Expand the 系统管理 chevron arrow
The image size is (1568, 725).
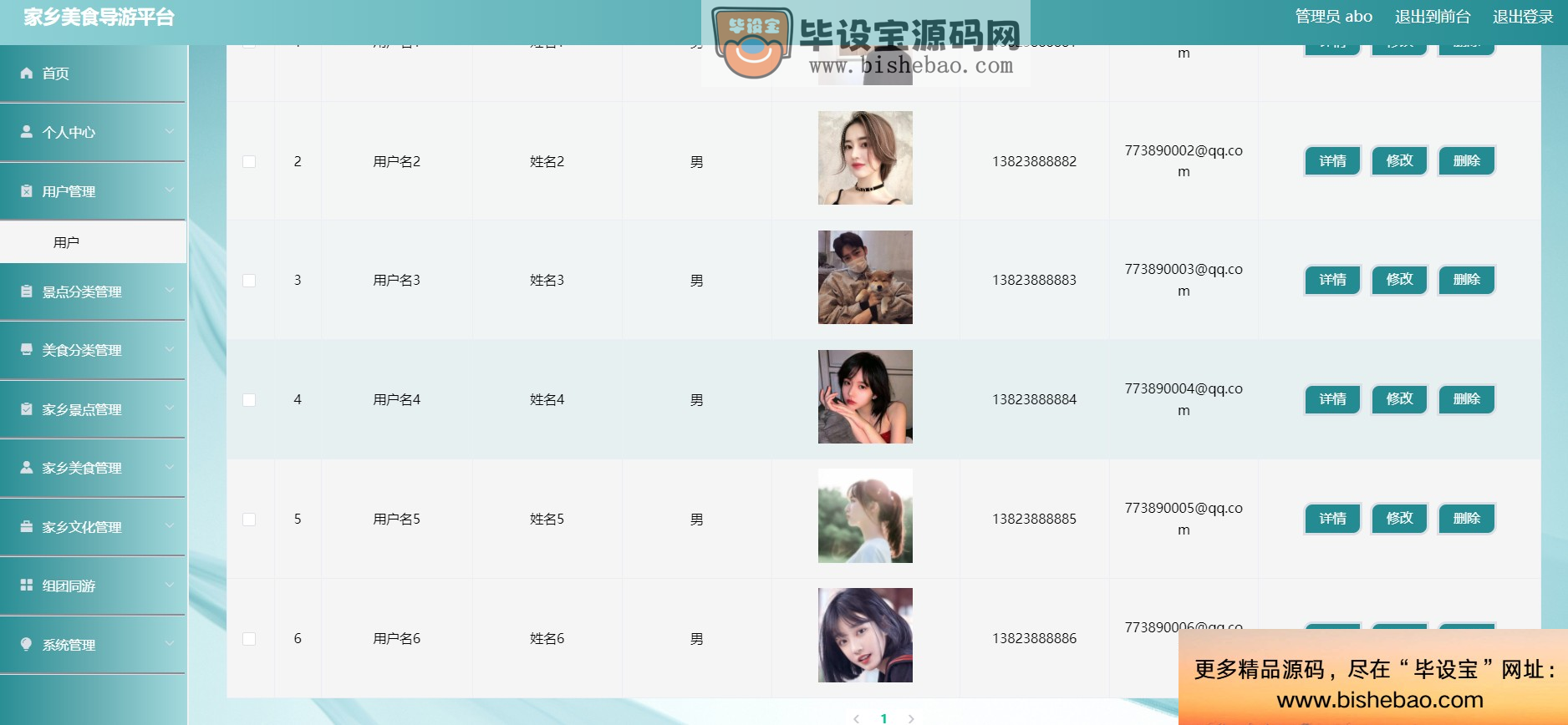coord(170,644)
